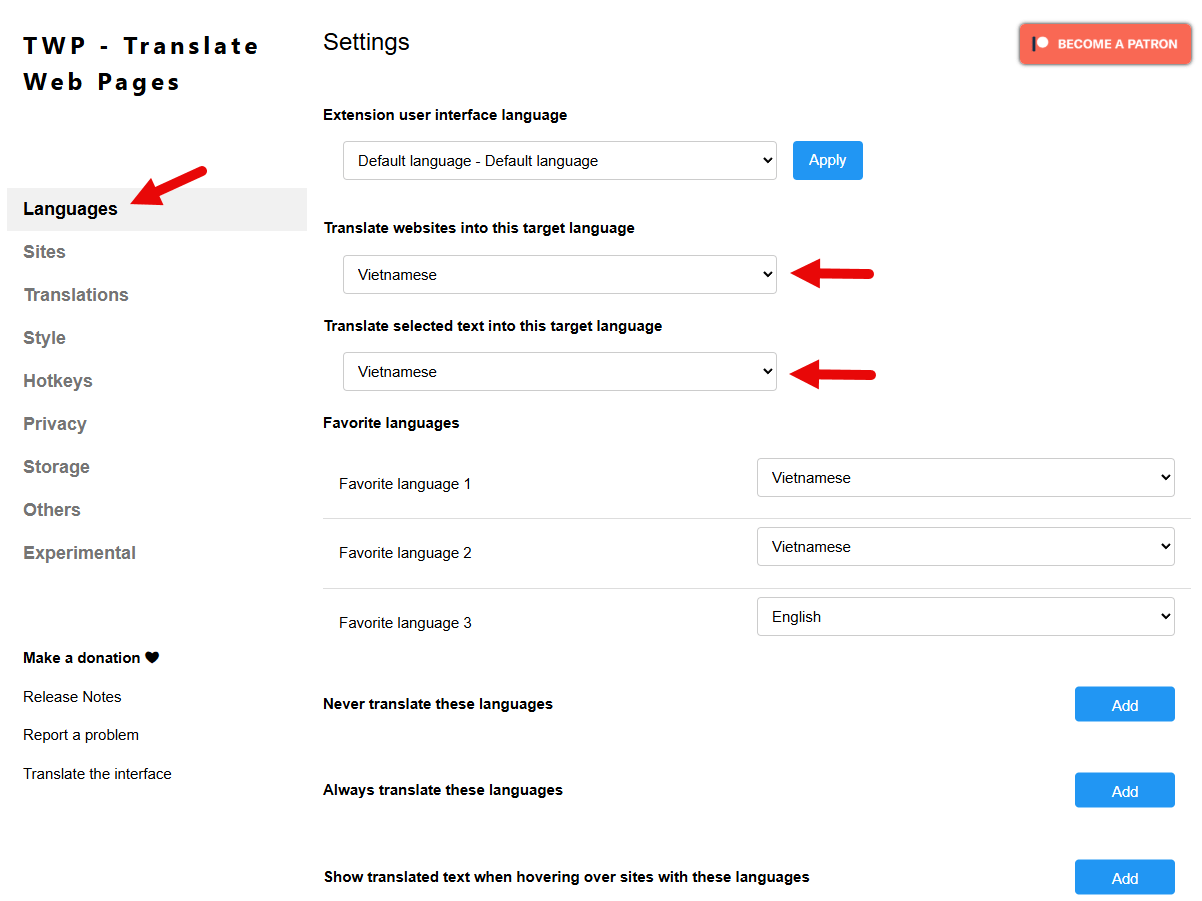Click the Translate selected text target language label
The height and width of the screenshot is (901, 1202).
pyautogui.click(x=493, y=326)
